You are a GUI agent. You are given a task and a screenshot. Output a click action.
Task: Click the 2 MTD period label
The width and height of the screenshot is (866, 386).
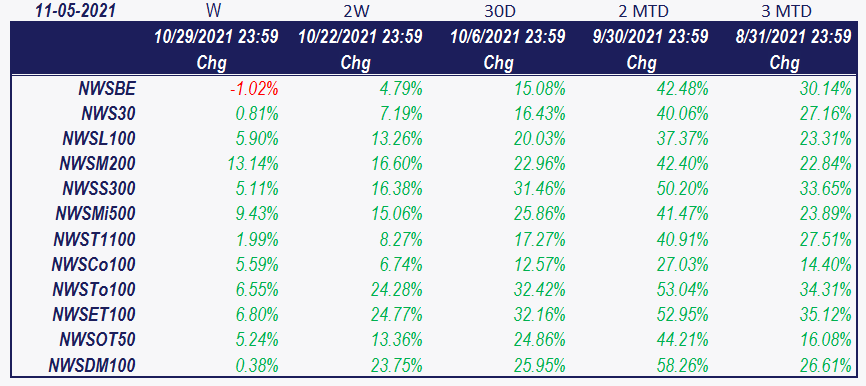[642, 11]
